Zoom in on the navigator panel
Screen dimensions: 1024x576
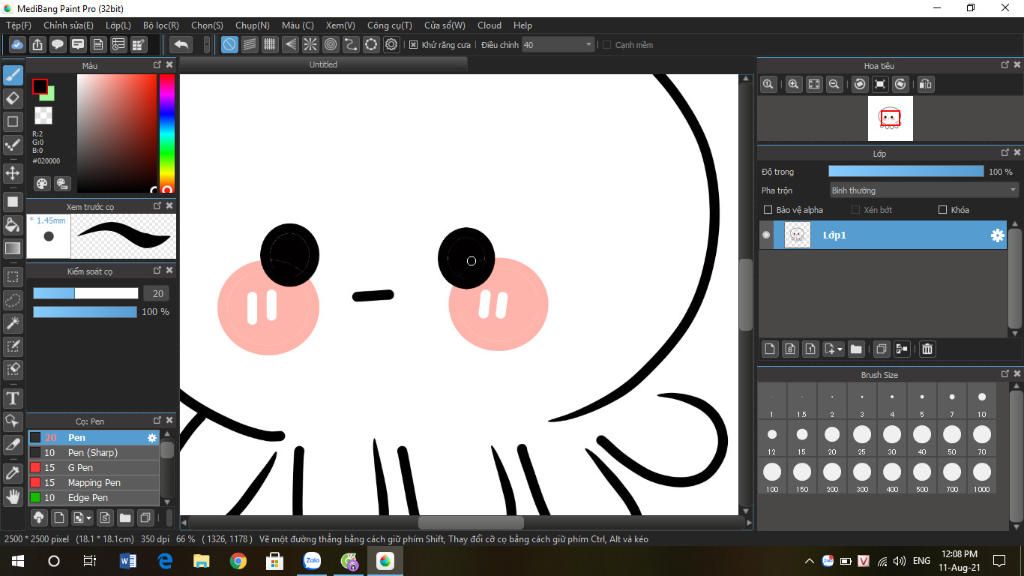pos(793,85)
